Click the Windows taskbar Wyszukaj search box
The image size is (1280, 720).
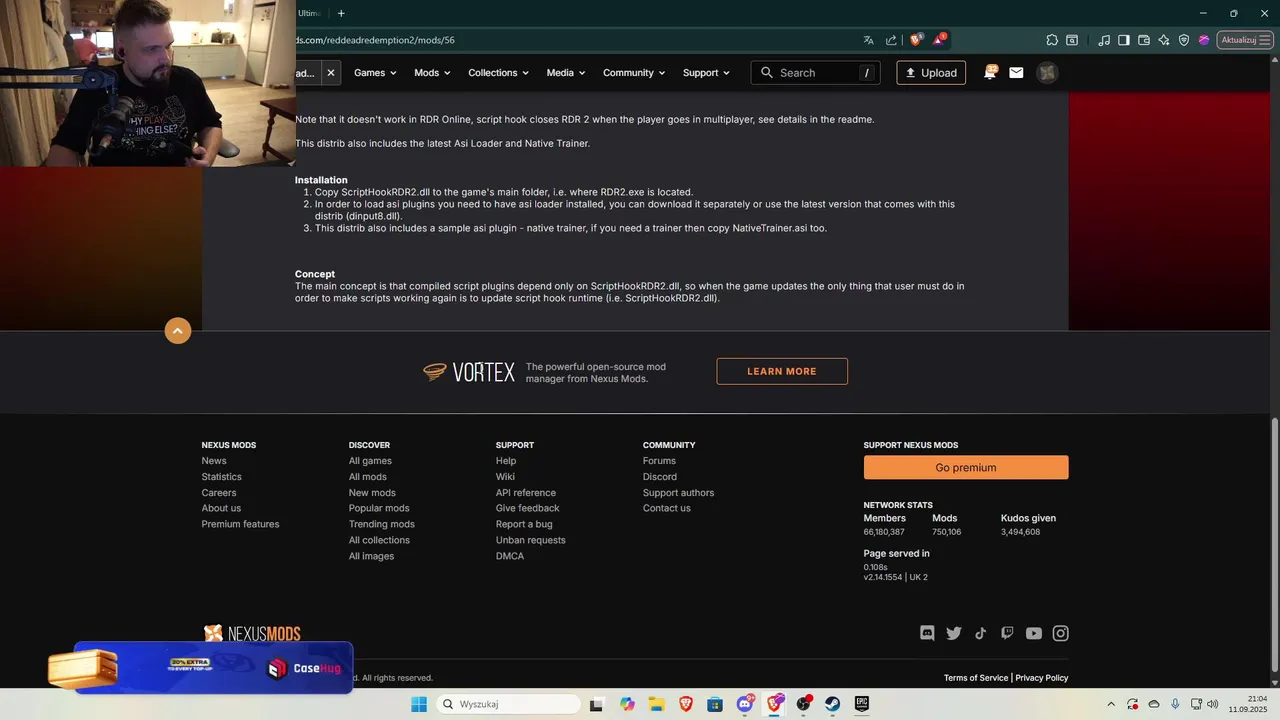pos(507,704)
